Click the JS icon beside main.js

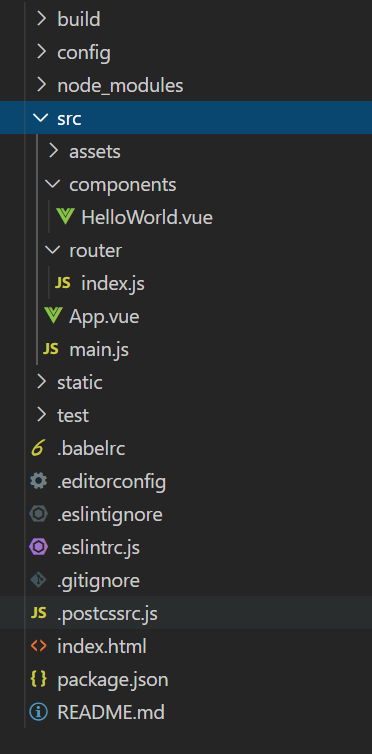tap(50, 349)
